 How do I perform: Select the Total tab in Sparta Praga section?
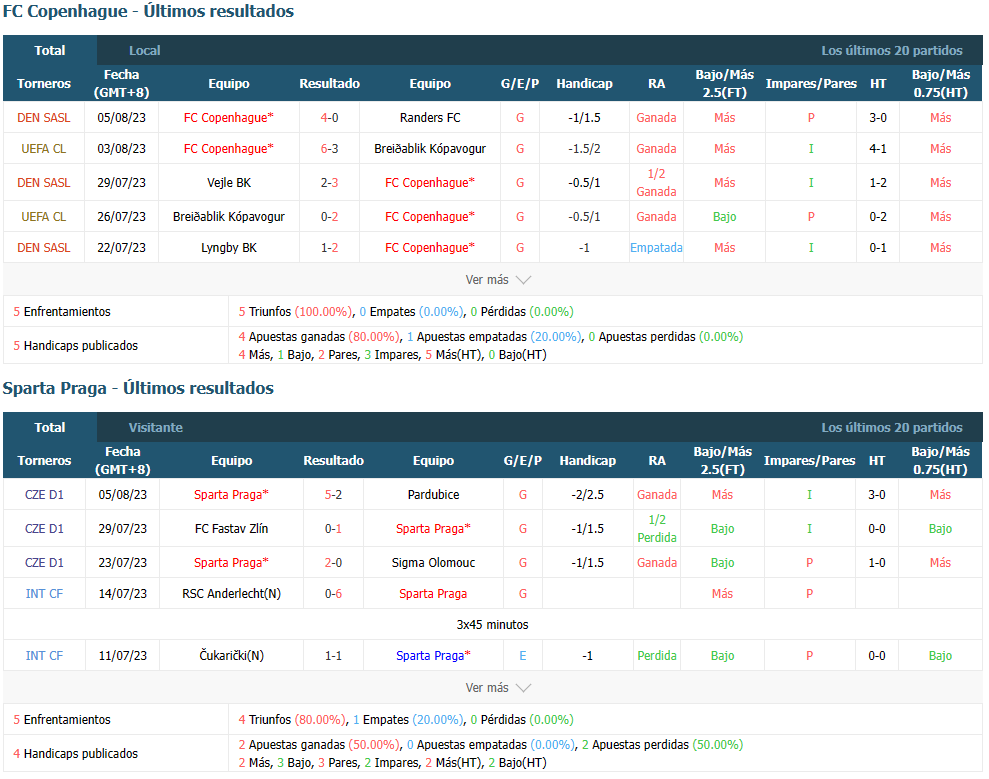(x=50, y=428)
